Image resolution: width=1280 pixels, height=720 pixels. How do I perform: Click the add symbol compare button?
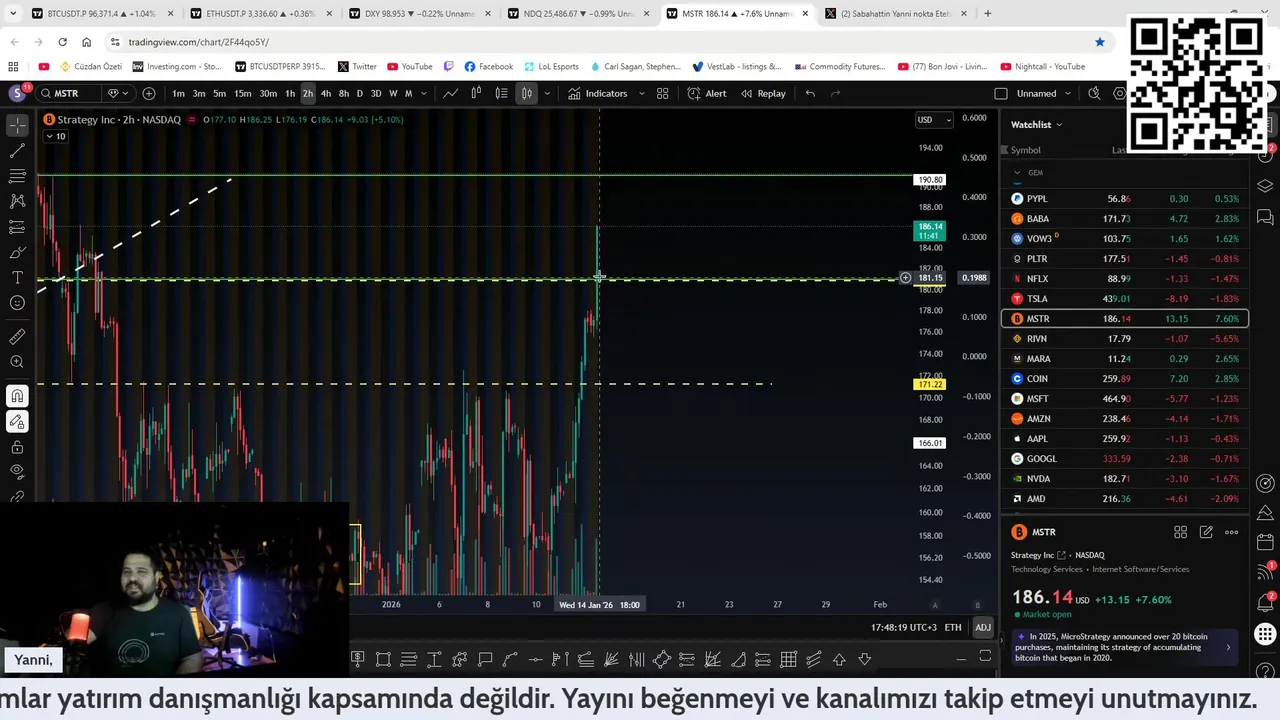tap(149, 93)
